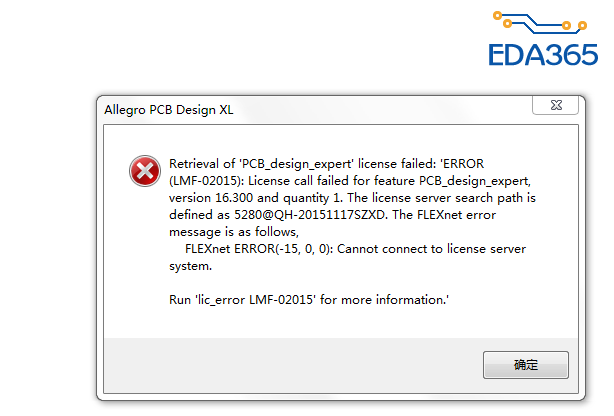Close the Allegro PCB Design XL dialog

click(x=552, y=106)
